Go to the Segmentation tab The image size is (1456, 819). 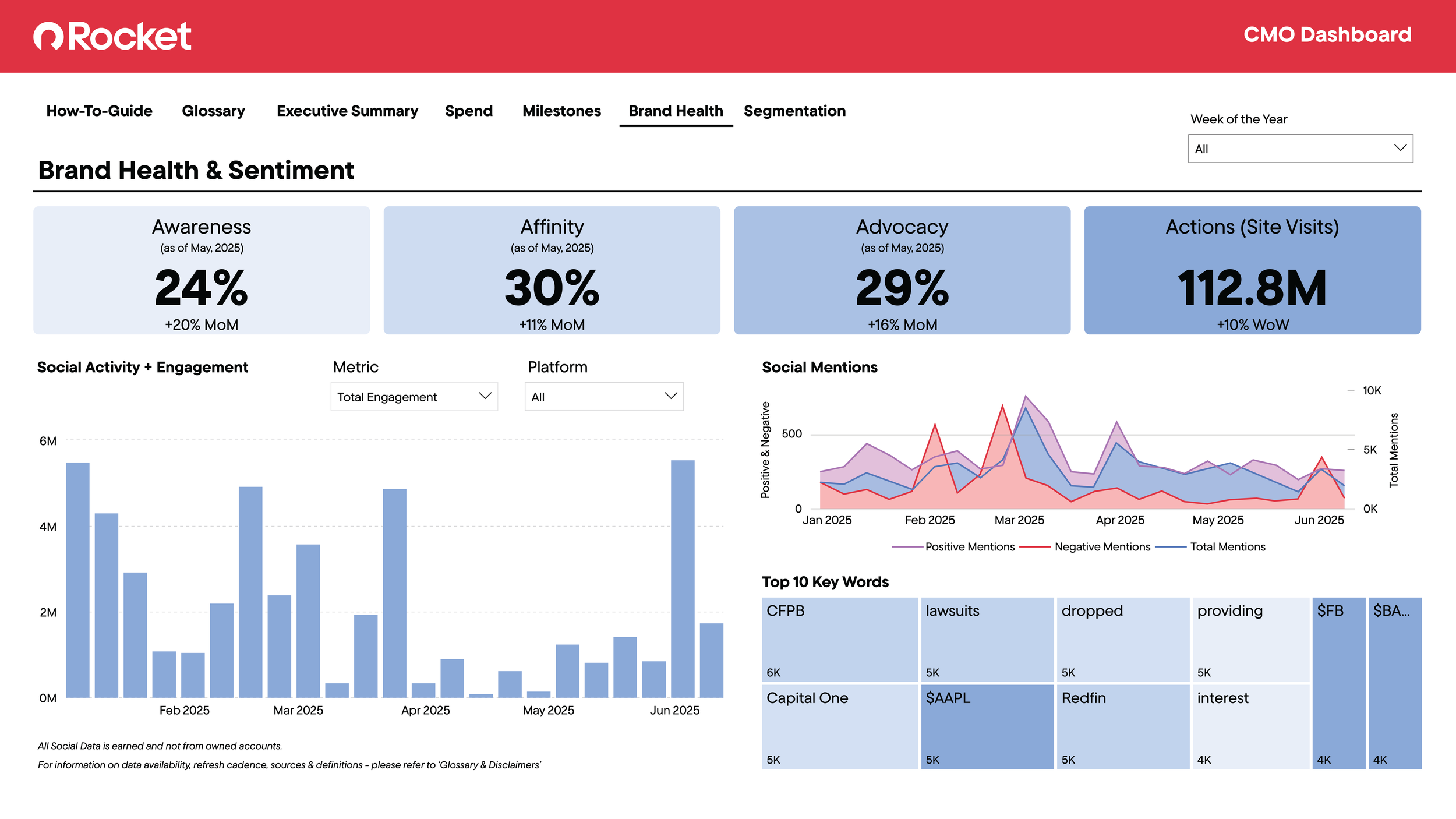pos(794,111)
